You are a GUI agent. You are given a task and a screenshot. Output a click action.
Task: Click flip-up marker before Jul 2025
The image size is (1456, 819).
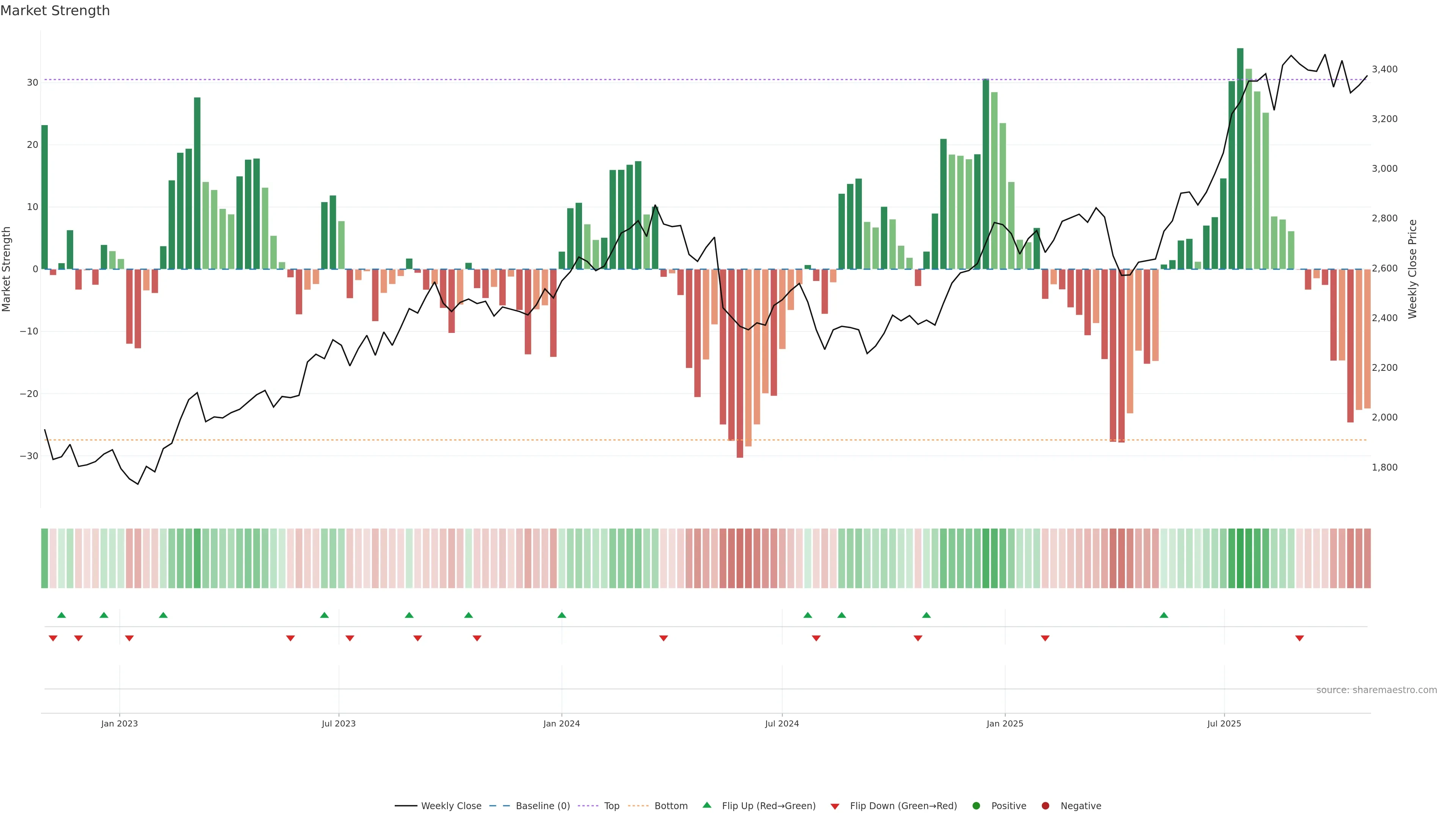[x=1164, y=615]
